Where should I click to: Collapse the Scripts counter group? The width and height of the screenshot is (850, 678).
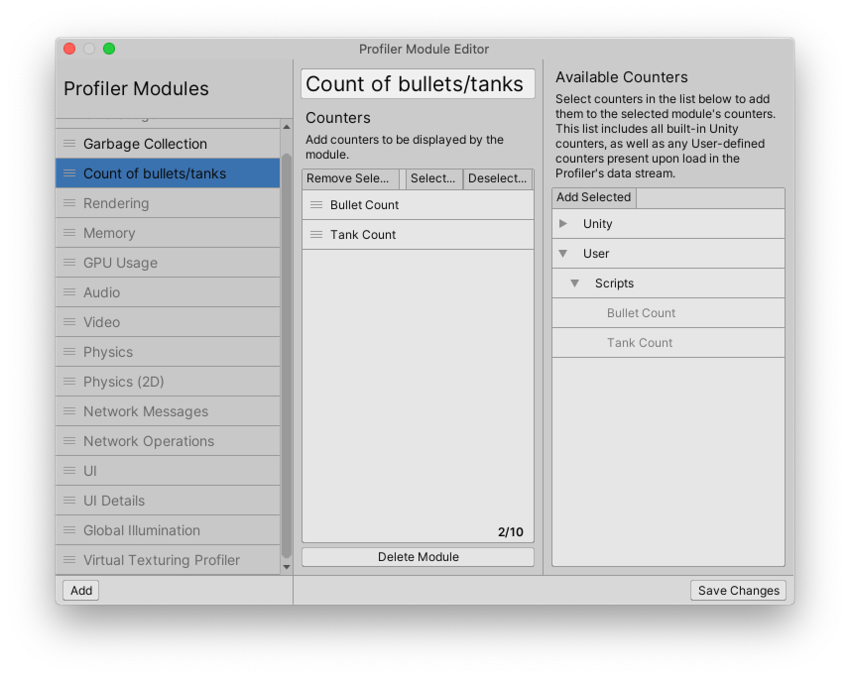(x=575, y=283)
